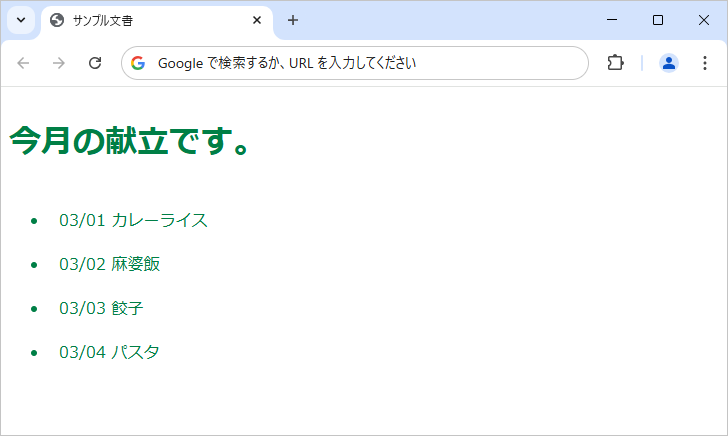Maximize the browser window

pos(657,20)
